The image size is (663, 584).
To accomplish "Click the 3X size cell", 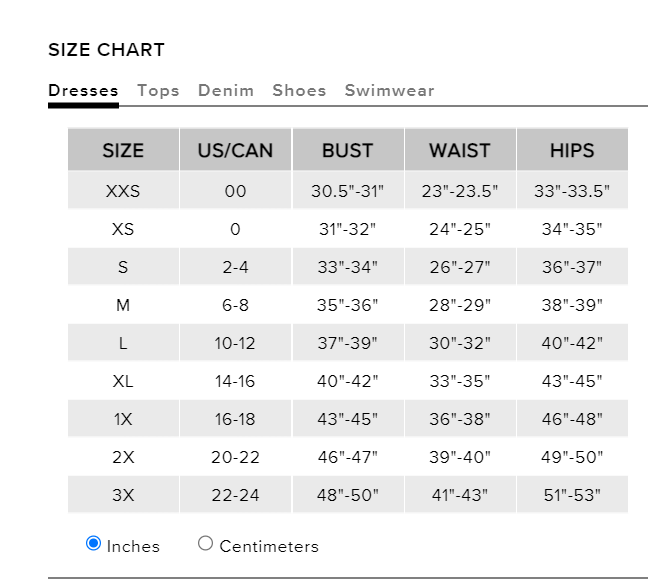I will (123, 495).
